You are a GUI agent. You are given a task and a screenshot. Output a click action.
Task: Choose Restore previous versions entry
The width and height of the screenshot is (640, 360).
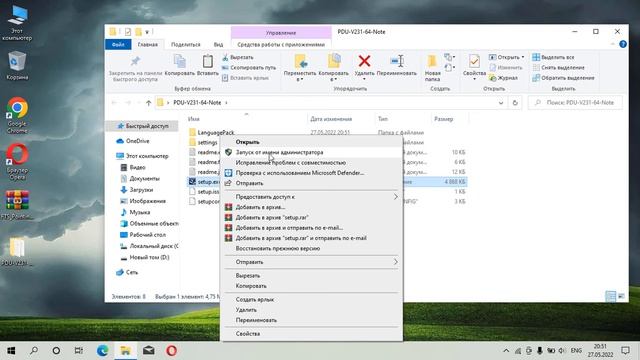[311, 248]
